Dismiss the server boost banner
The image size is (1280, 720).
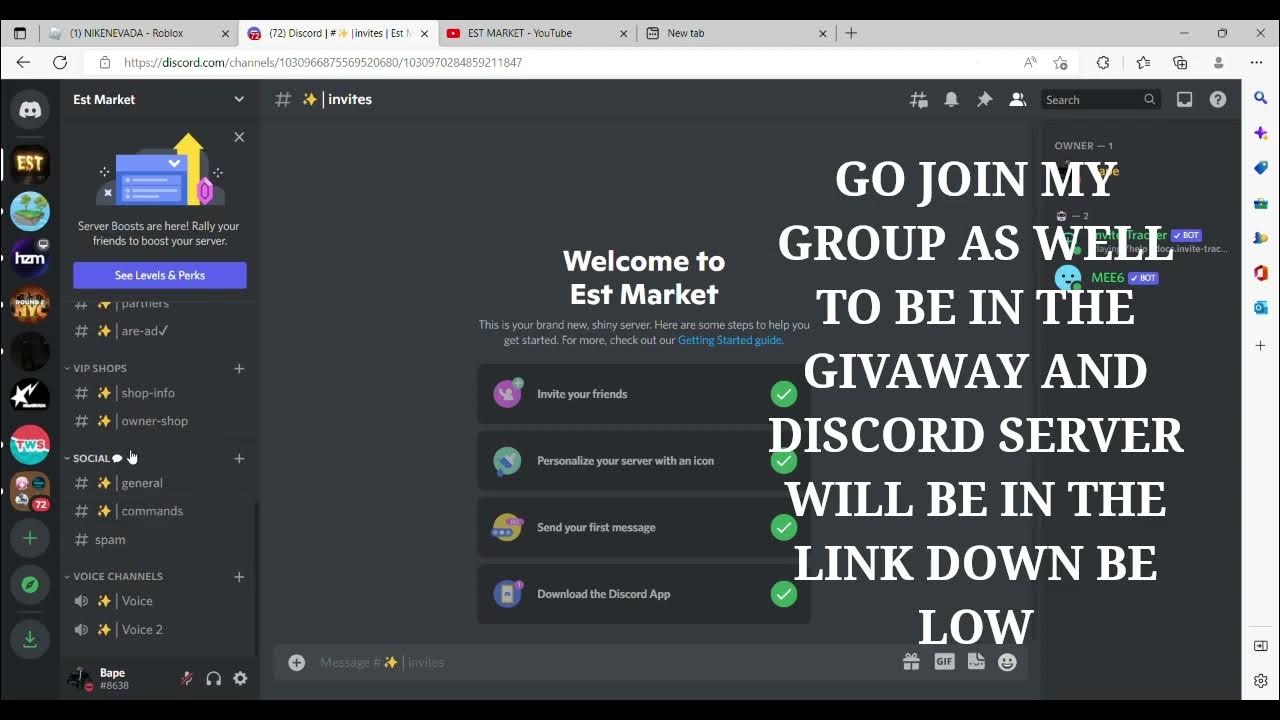coord(239,137)
